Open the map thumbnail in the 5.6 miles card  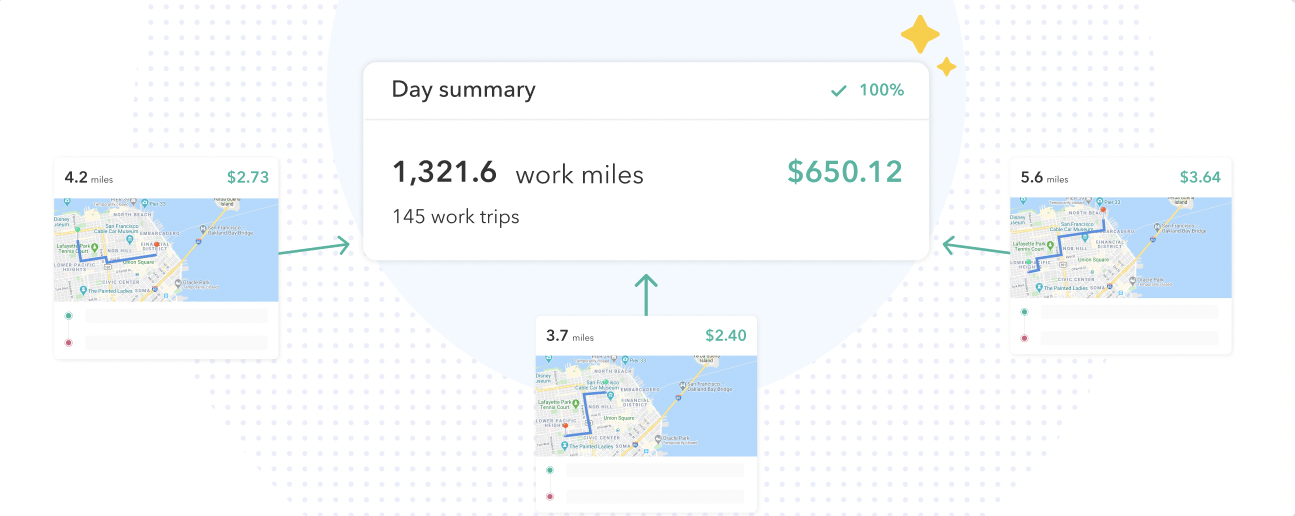(x=1120, y=247)
